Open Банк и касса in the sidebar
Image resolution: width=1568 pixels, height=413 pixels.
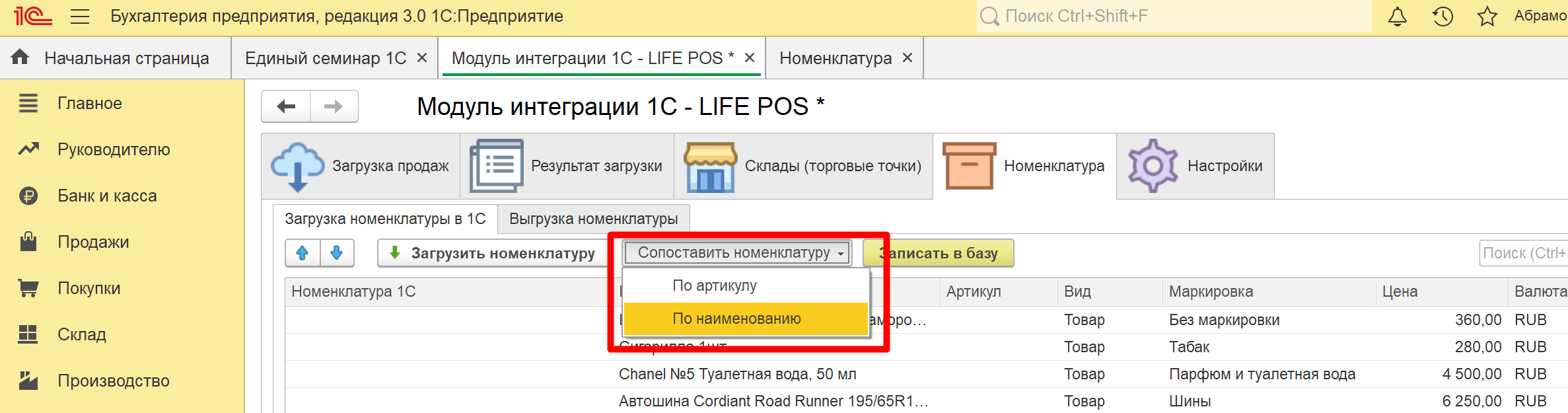coord(107,196)
